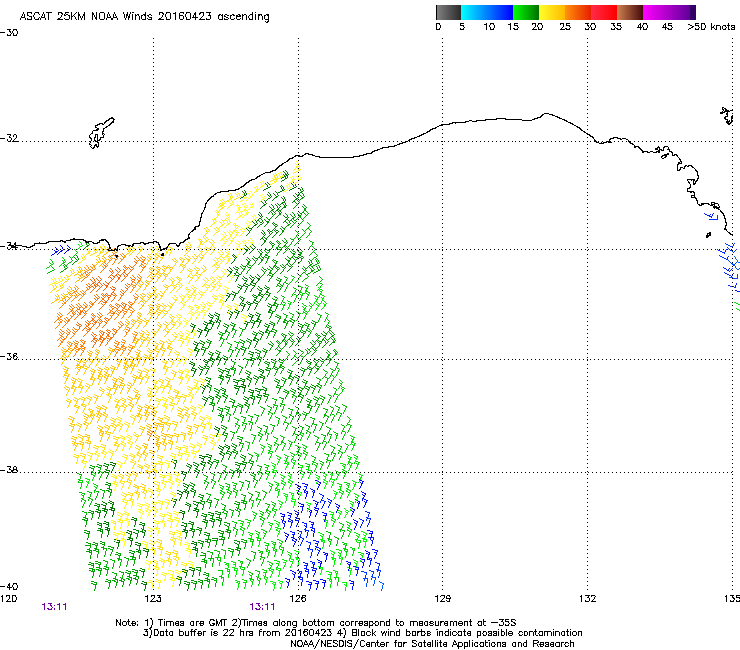Click the yellow 20-25 knots color segment
The image size is (740, 650).
(552, 12)
